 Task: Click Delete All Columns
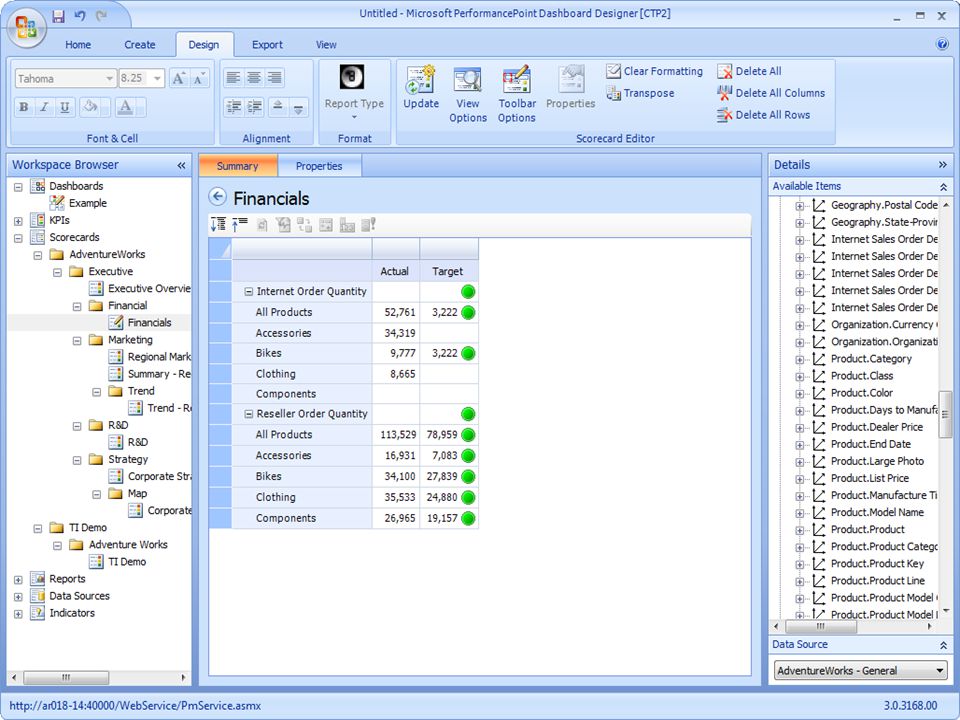point(771,93)
